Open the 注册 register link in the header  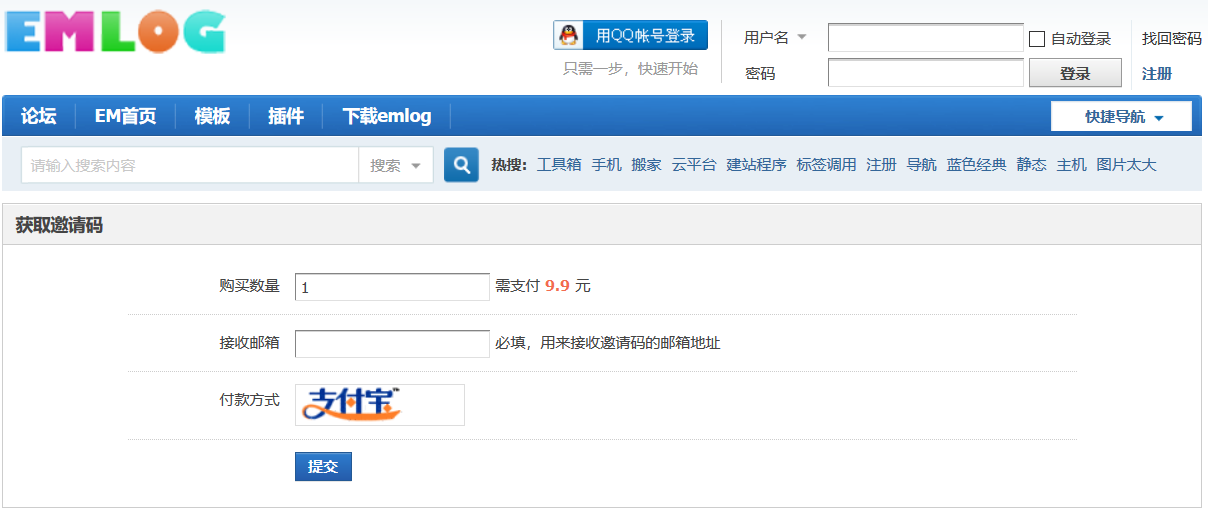(x=1157, y=73)
